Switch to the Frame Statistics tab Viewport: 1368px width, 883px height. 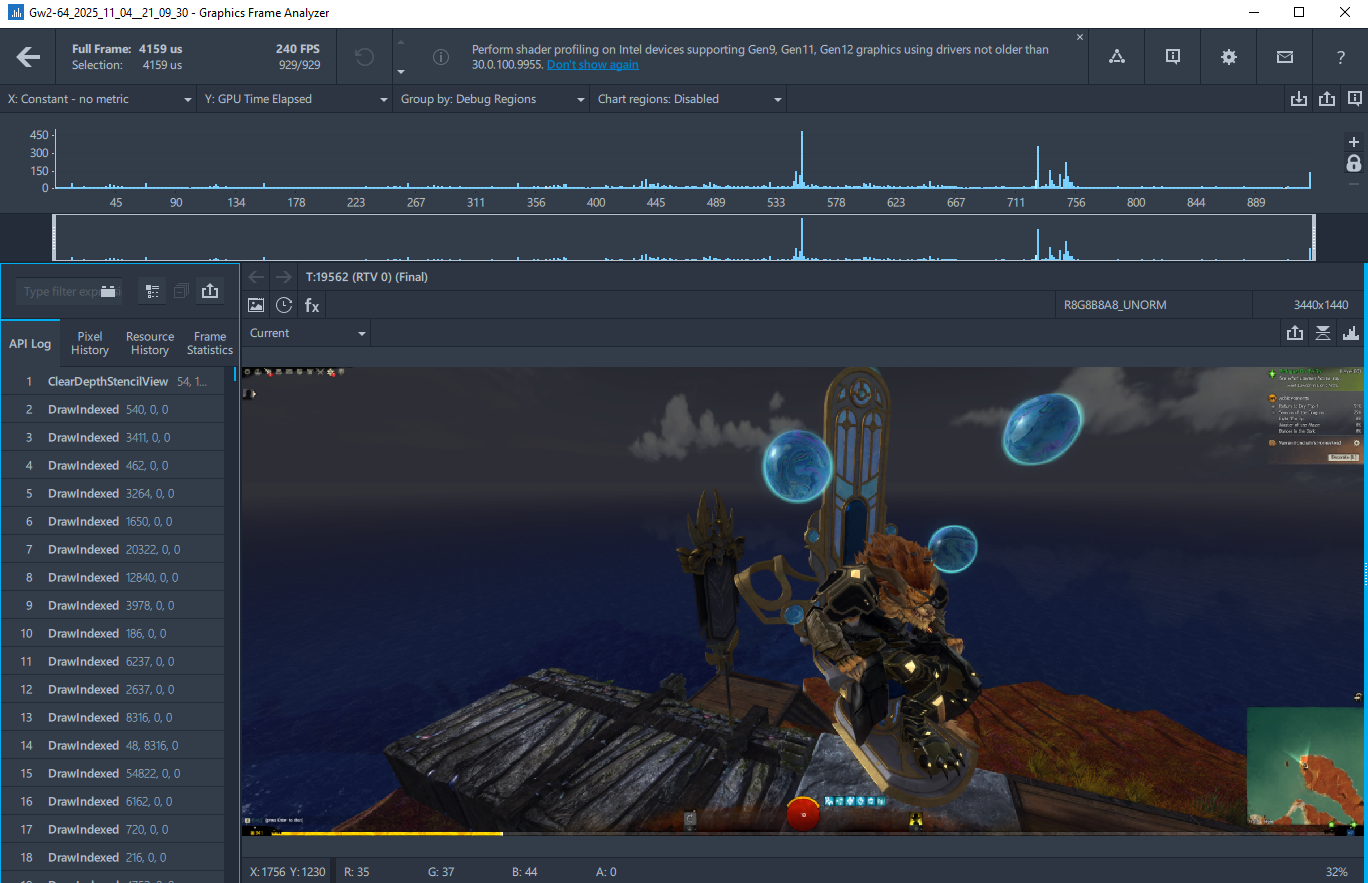click(210, 343)
